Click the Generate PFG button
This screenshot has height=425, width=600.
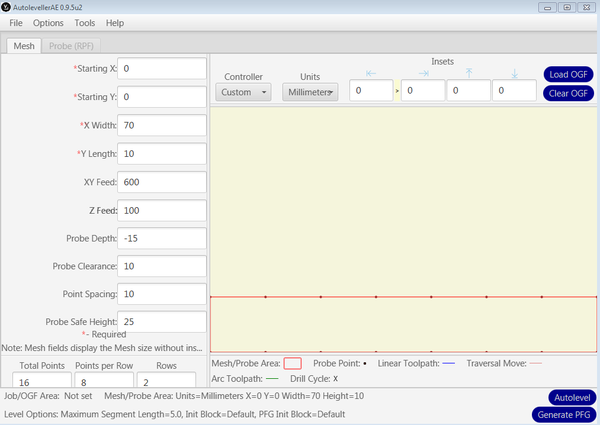(x=565, y=414)
